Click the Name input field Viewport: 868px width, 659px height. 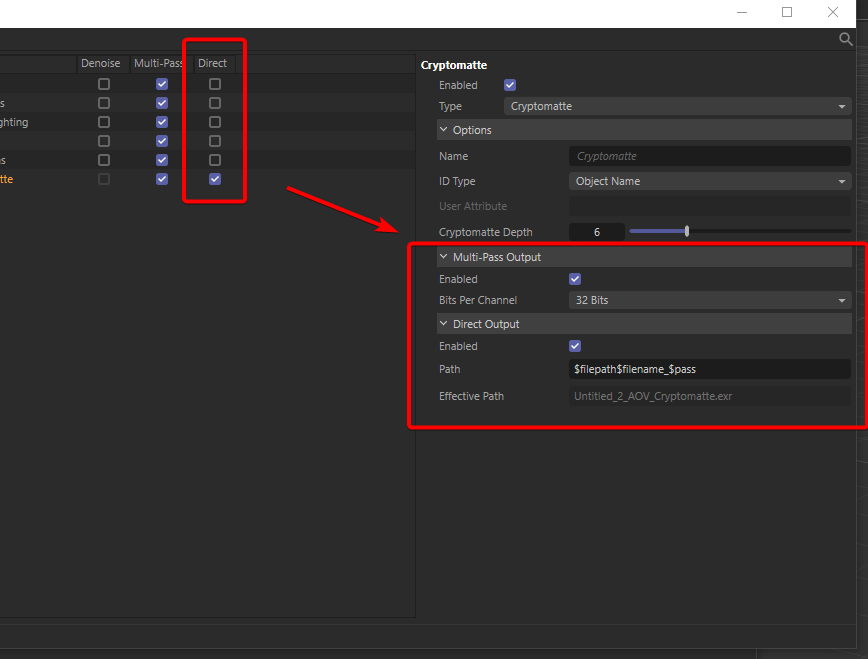pos(710,156)
